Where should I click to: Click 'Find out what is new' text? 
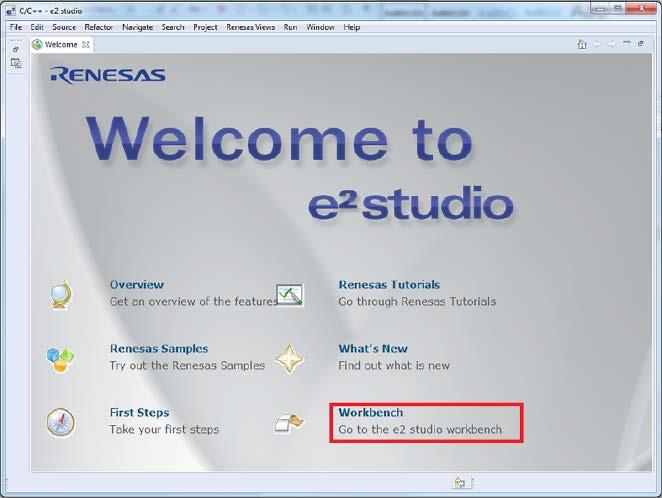pos(394,365)
